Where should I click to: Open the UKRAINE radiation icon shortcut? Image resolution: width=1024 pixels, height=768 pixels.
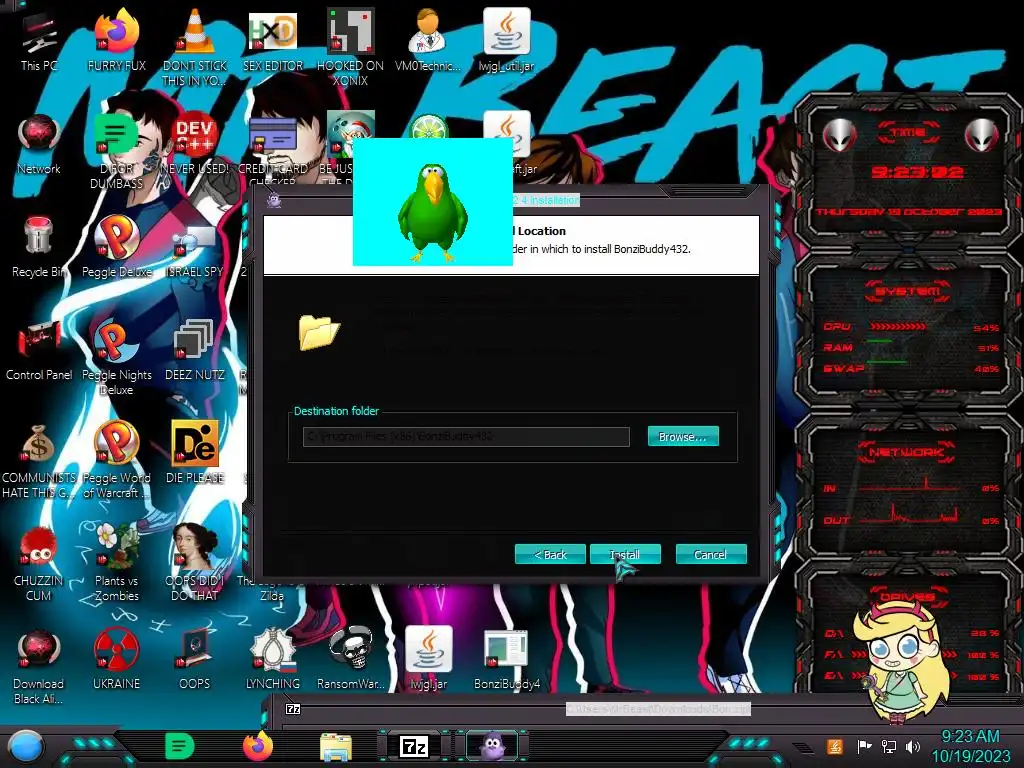pyautogui.click(x=116, y=660)
